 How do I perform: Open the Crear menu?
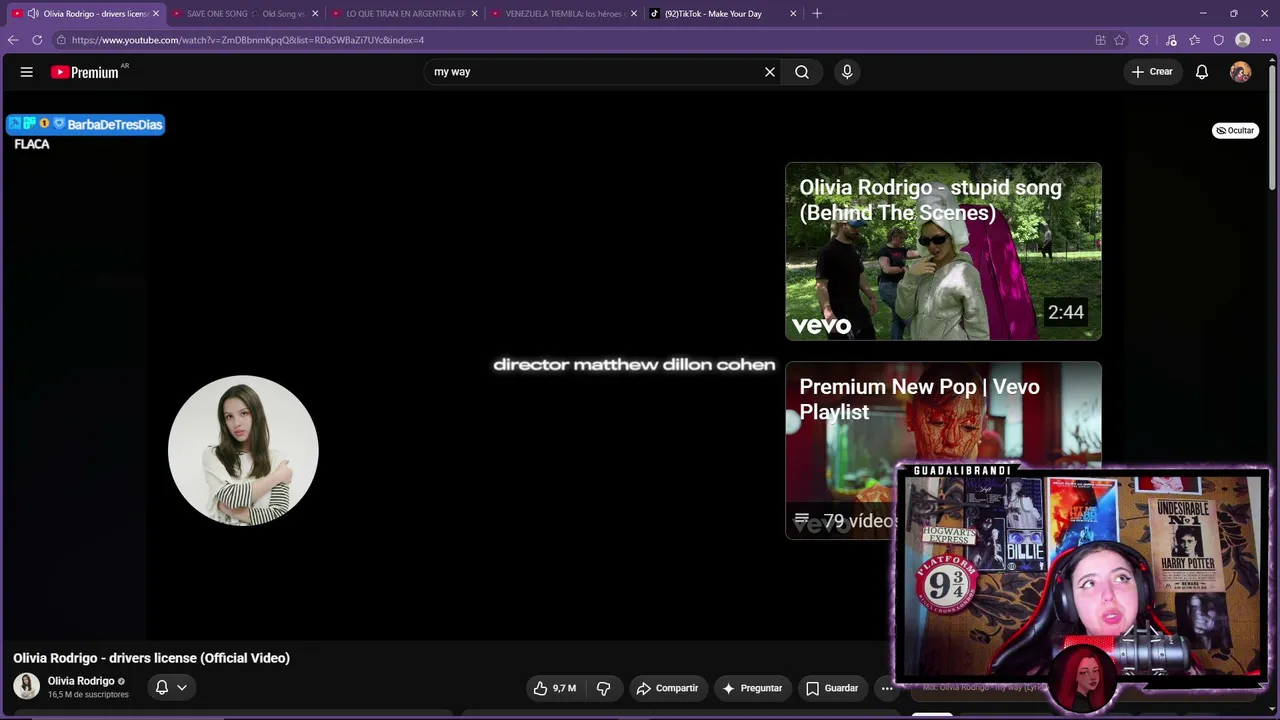pyautogui.click(x=1152, y=72)
